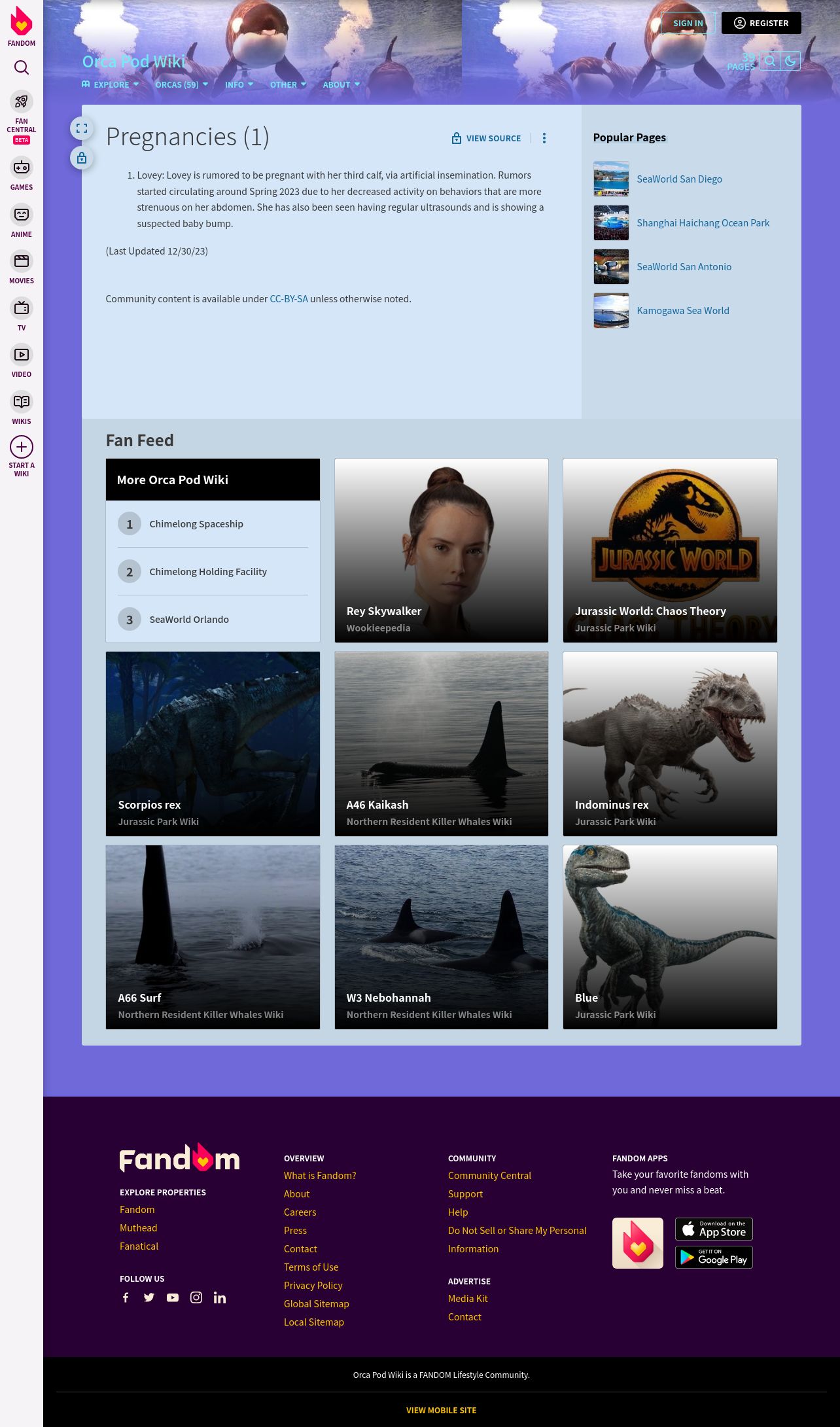Expand the Orcas (59) menu
The width and height of the screenshot is (840, 1427).
[x=182, y=84]
